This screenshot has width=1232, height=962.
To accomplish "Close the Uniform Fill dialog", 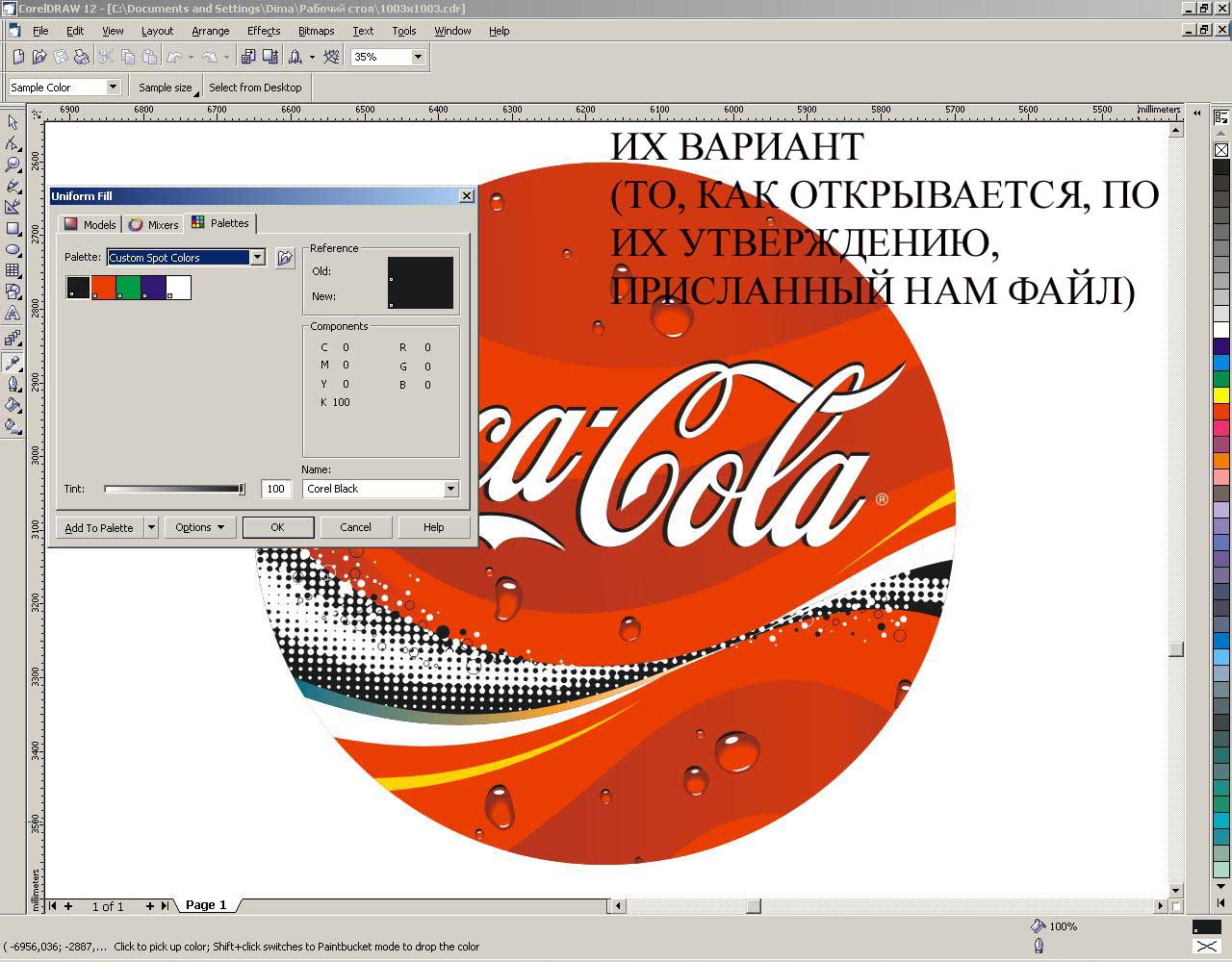I will click(467, 195).
